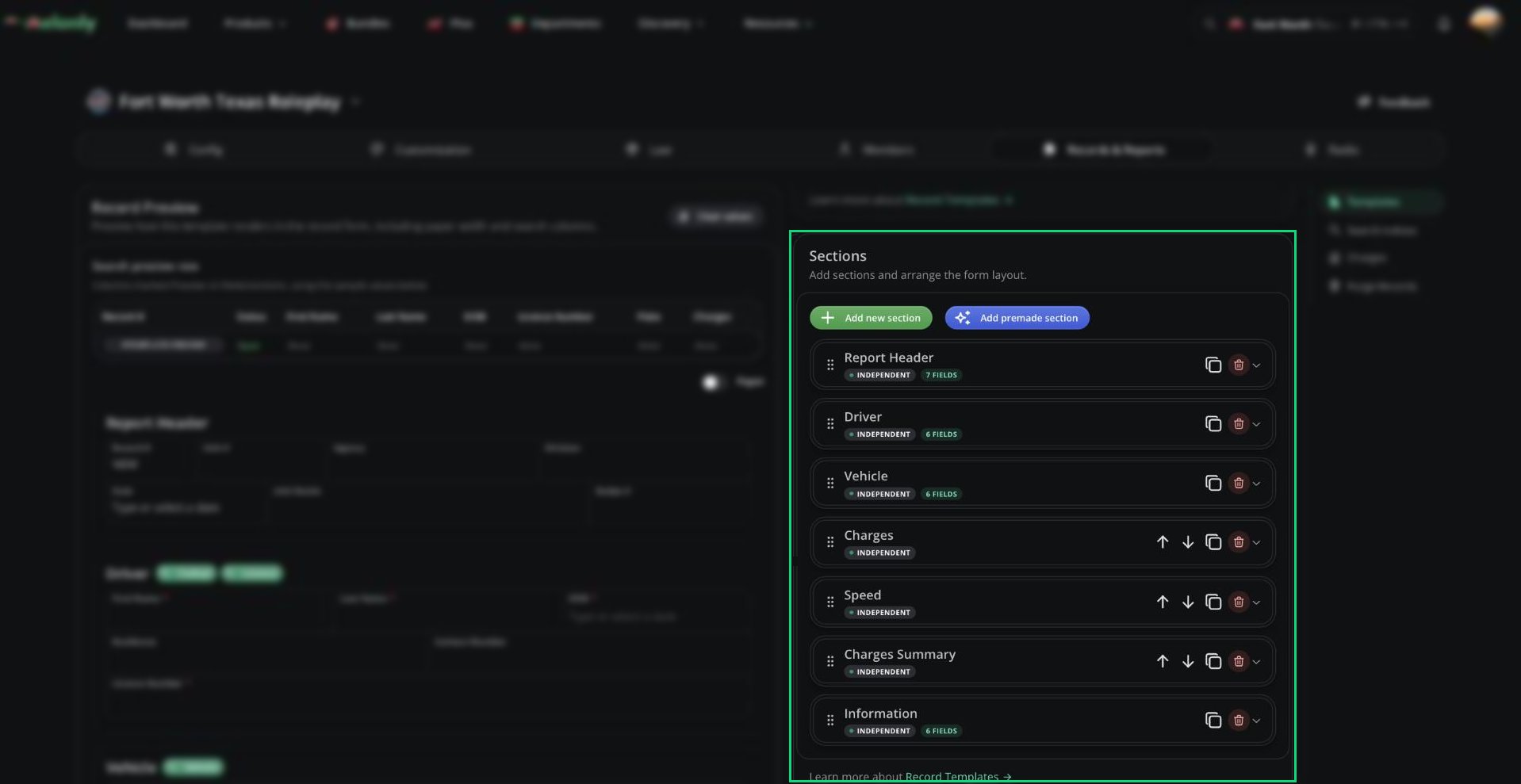Click the 6 FIELDS badge on Vehicle
This screenshot has width=1521, height=784.
941,494
